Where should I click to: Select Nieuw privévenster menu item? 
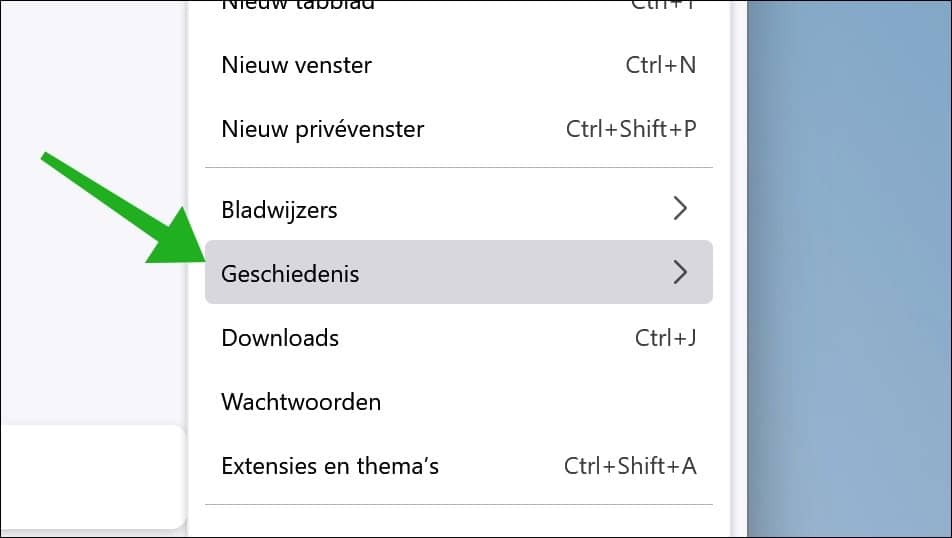(x=322, y=129)
